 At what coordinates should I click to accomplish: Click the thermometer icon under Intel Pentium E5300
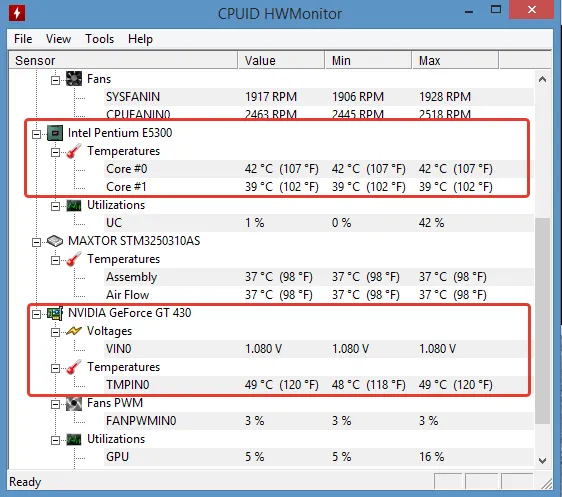[x=74, y=151]
